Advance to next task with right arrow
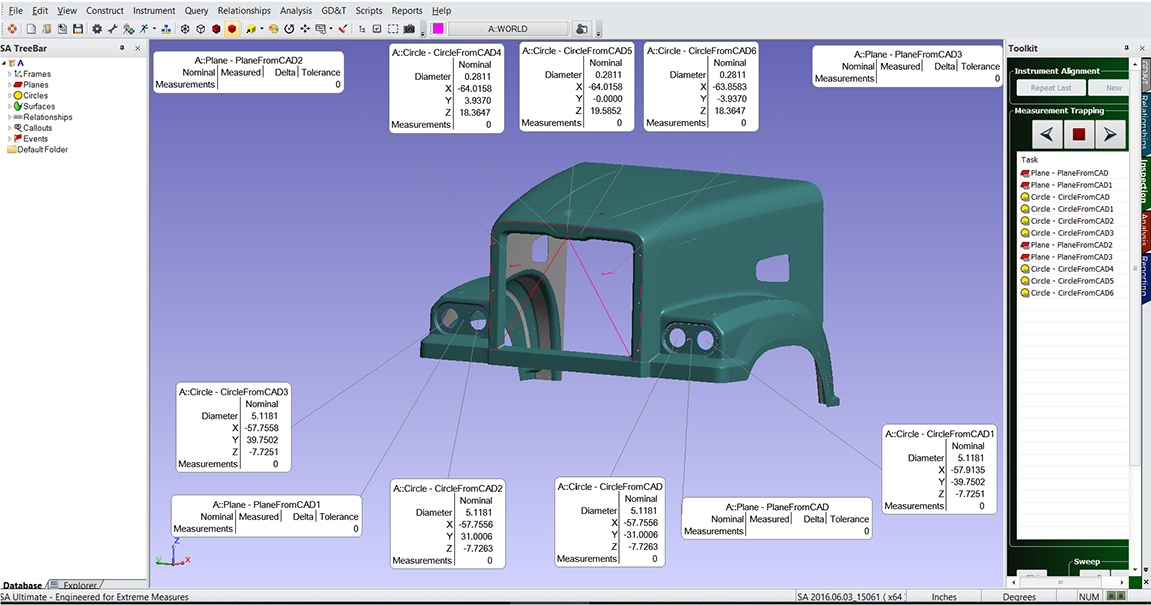The image size is (1151, 605). (x=1110, y=134)
